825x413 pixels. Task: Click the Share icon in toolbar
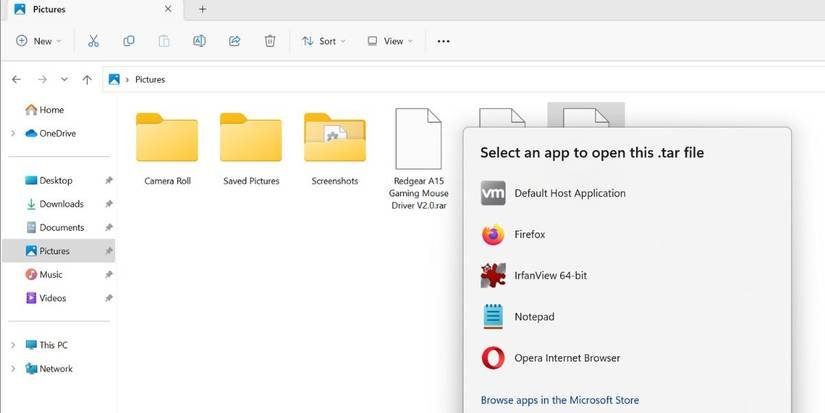point(234,41)
